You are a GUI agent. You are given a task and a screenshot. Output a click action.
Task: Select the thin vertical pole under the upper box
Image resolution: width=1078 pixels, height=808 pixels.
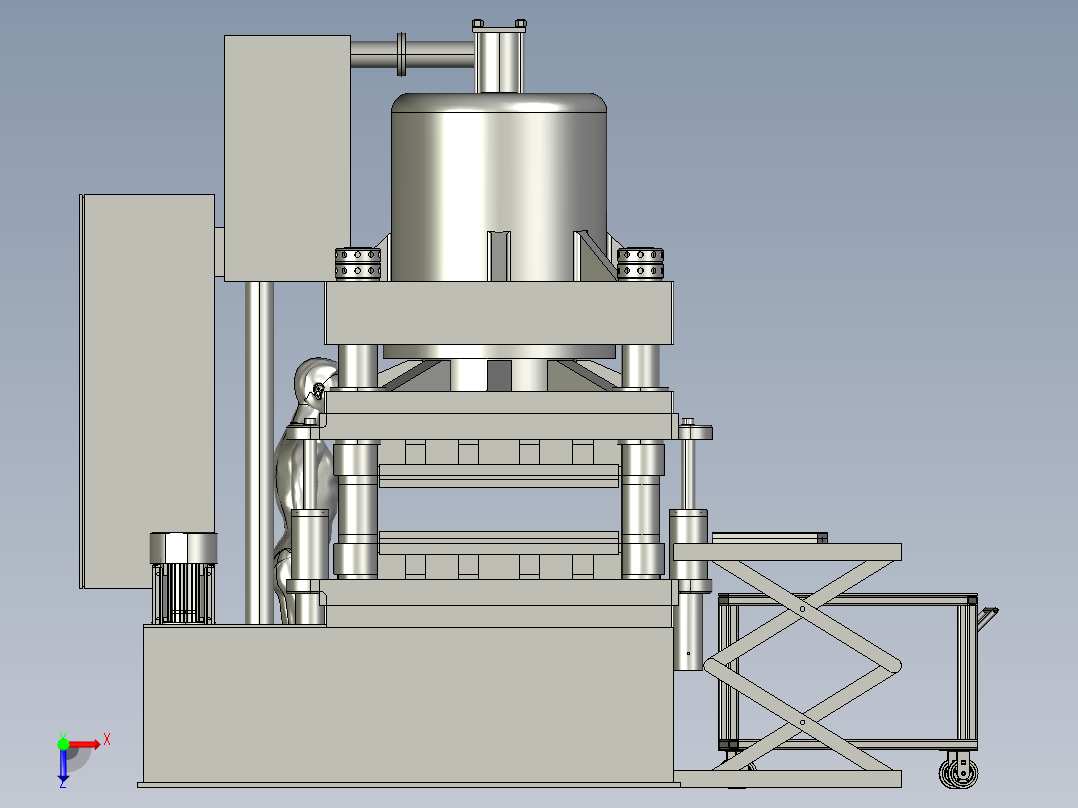(x=259, y=452)
